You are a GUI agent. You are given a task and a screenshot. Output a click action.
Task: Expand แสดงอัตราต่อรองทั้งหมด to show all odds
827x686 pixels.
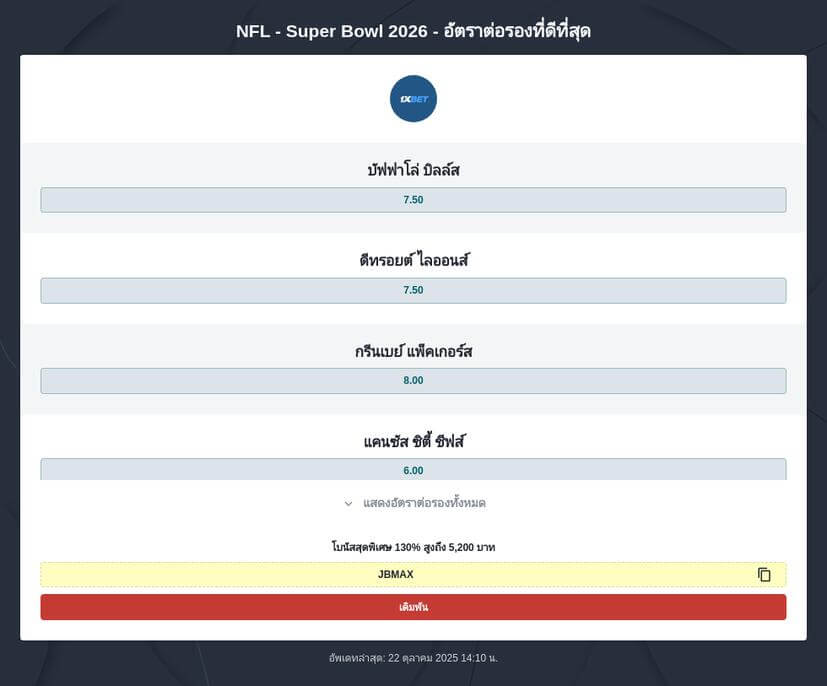pos(424,503)
